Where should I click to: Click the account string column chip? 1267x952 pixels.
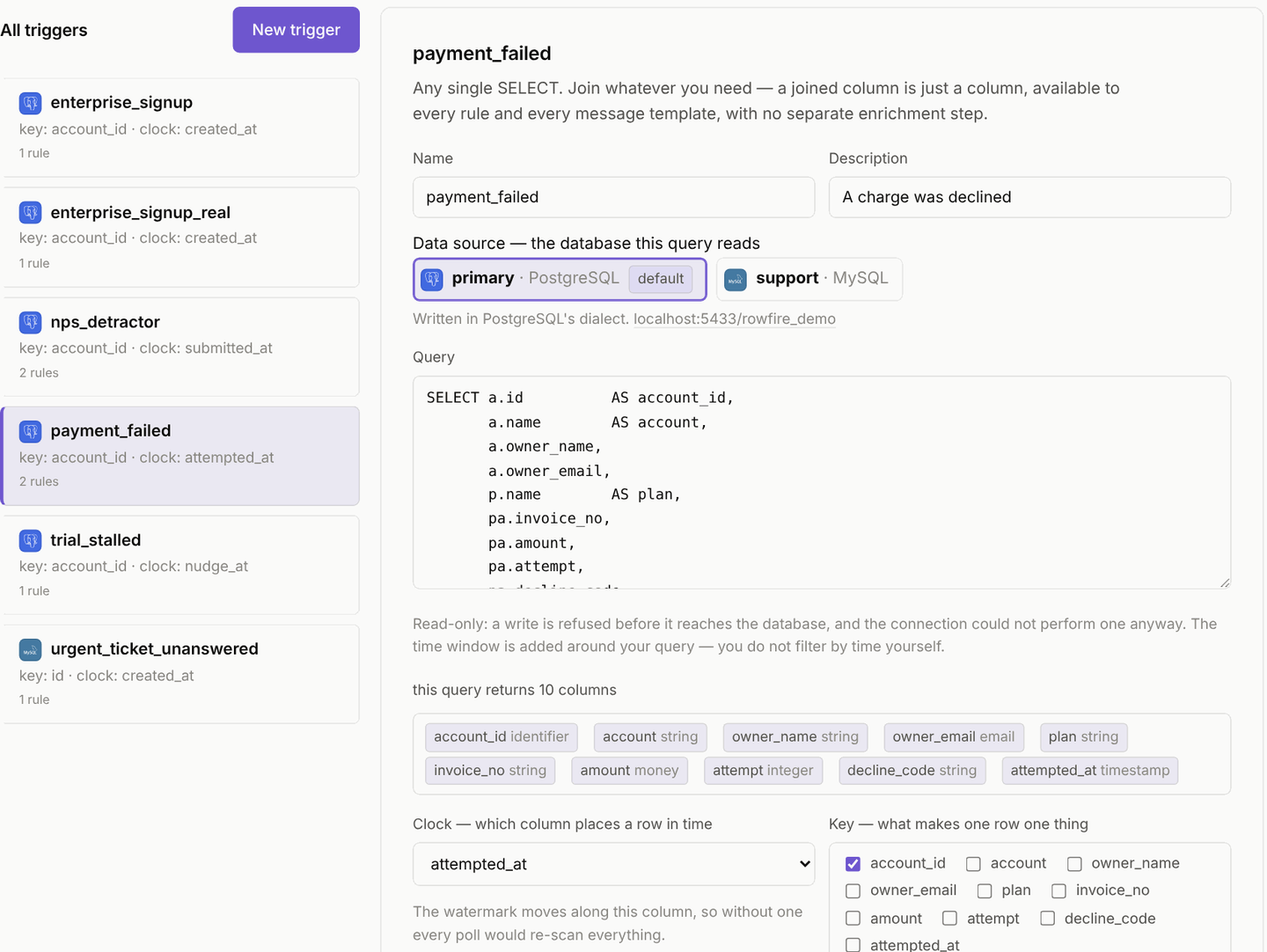pyautogui.click(x=650, y=736)
